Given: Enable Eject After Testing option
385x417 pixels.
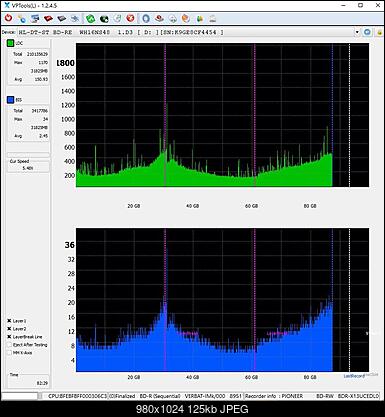Looking at the screenshot, I should pos(9,345).
